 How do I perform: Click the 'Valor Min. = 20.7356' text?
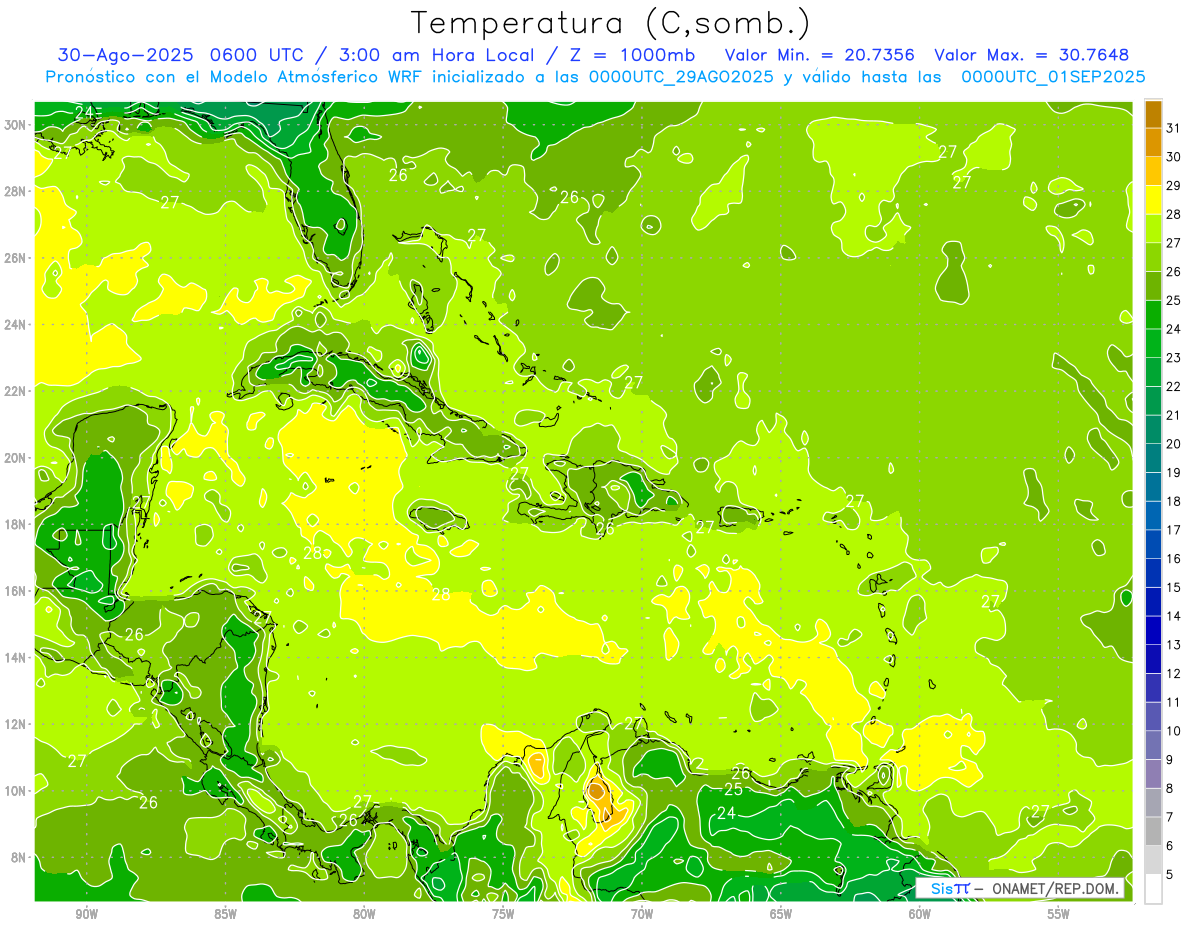click(x=821, y=55)
